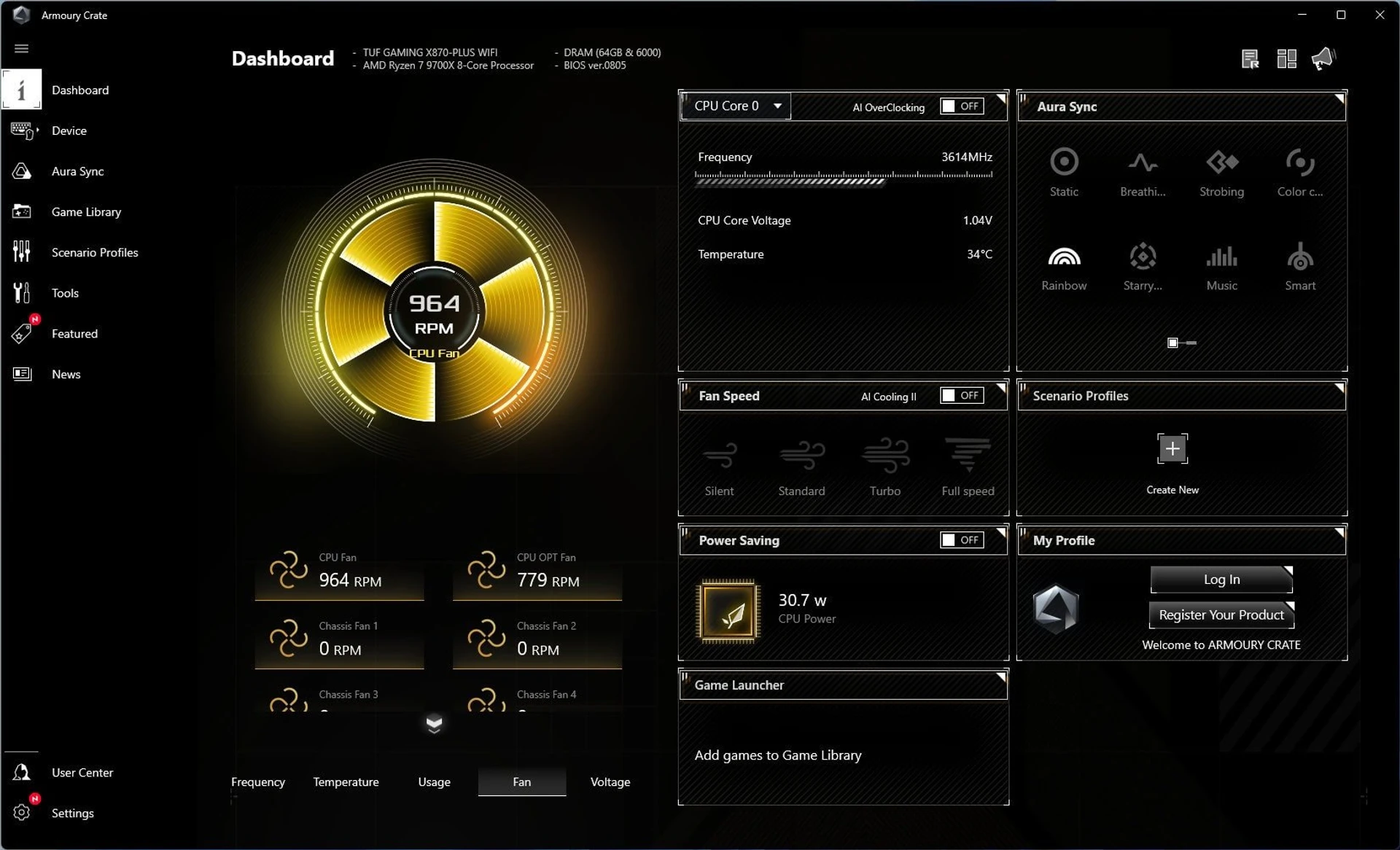Go to Aura Sync sidebar page

77,171
